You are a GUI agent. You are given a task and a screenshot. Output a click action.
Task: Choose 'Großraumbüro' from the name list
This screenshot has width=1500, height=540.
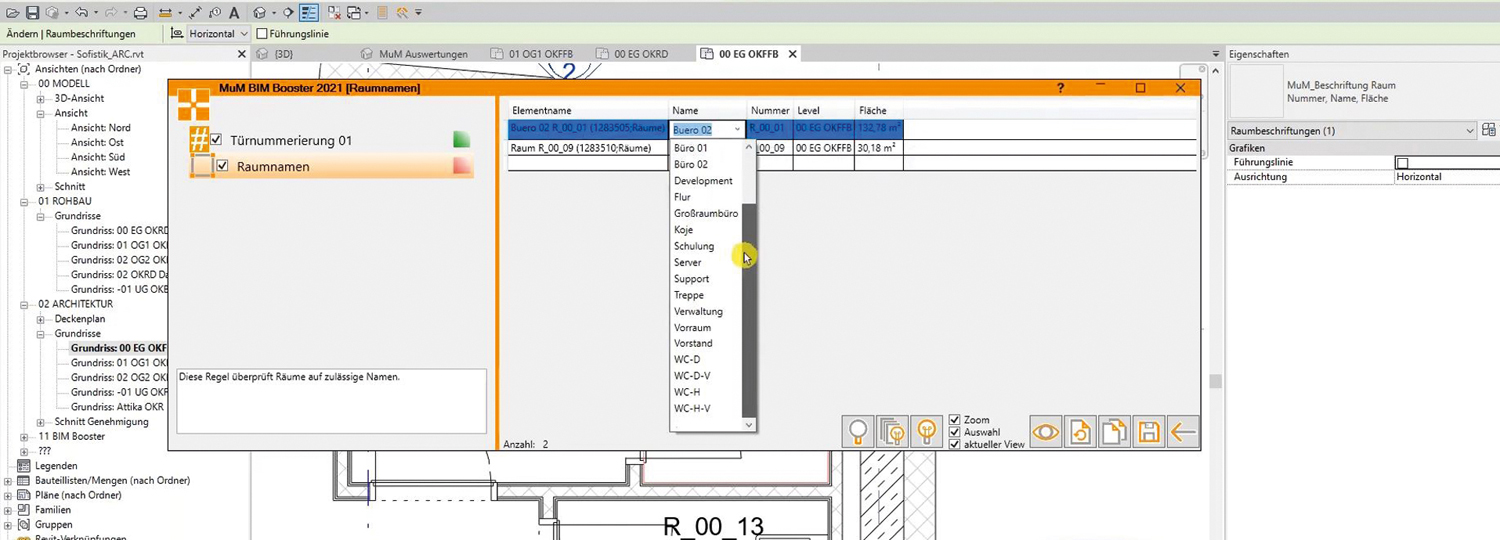[x=706, y=214]
